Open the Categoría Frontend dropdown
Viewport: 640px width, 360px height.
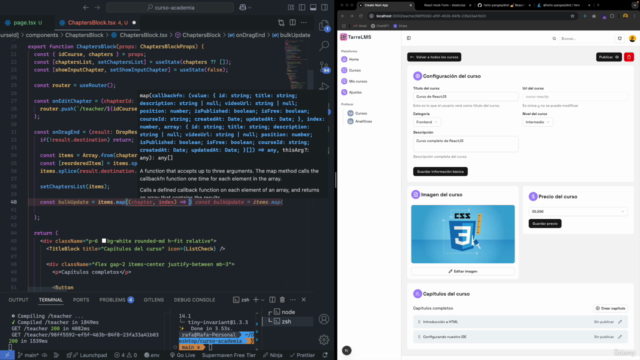[x=426, y=122]
